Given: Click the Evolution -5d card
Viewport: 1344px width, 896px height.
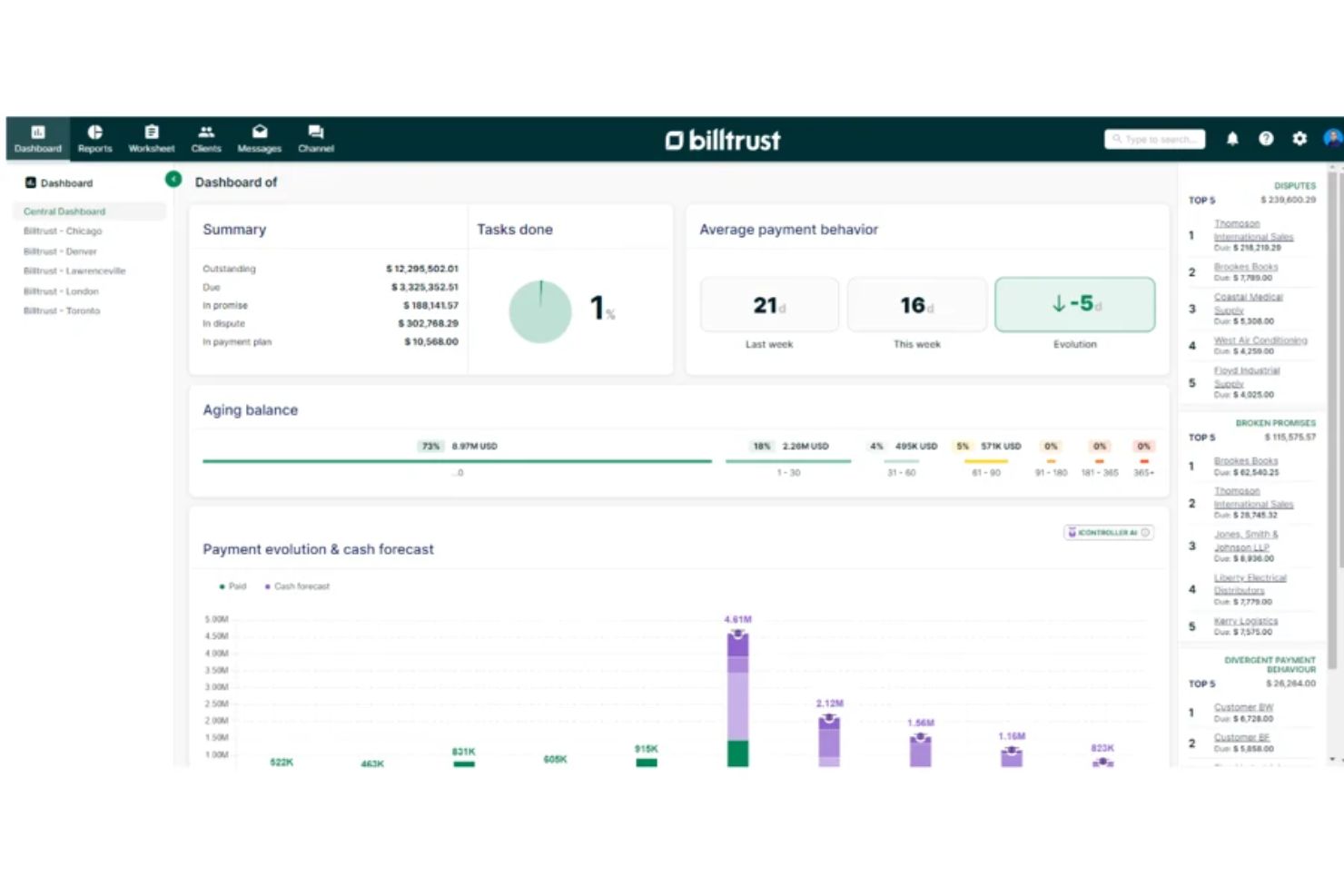Looking at the screenshot, I should 1075,304.
